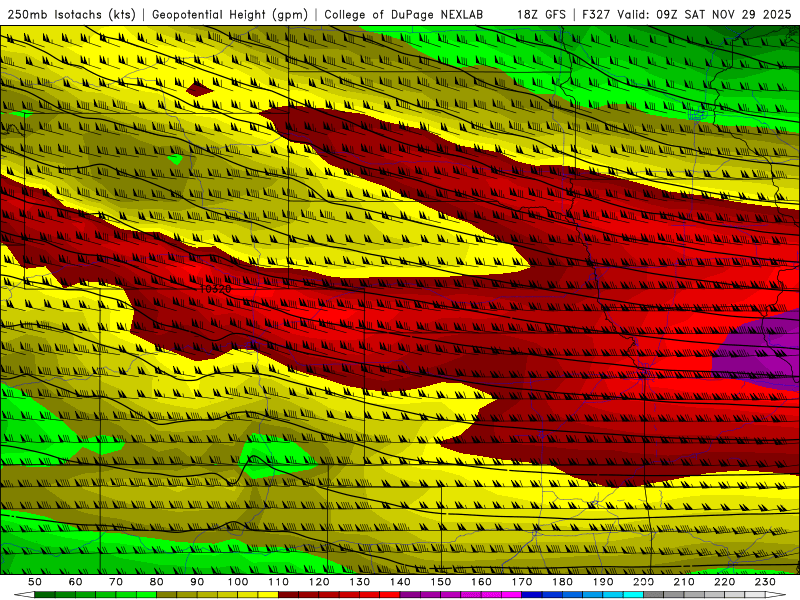Click the gray swatch starting at 200 knots
Viewport: 800px width, 600px height.
[654, 594]
